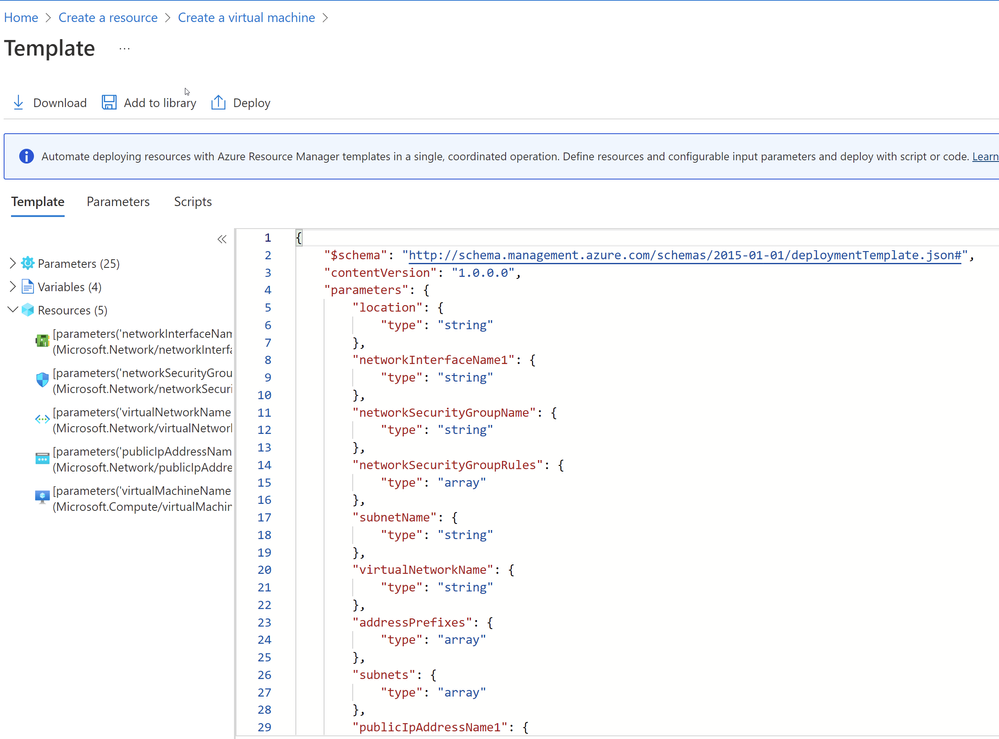
Task: Collapse the tree panel with double chevron
Action: tap(222, 240)
